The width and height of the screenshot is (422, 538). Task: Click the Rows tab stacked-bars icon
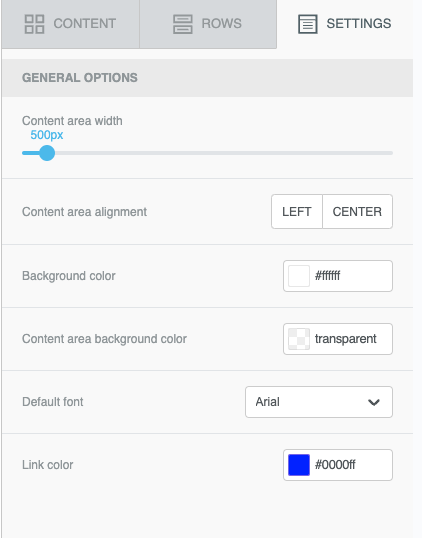183,24
